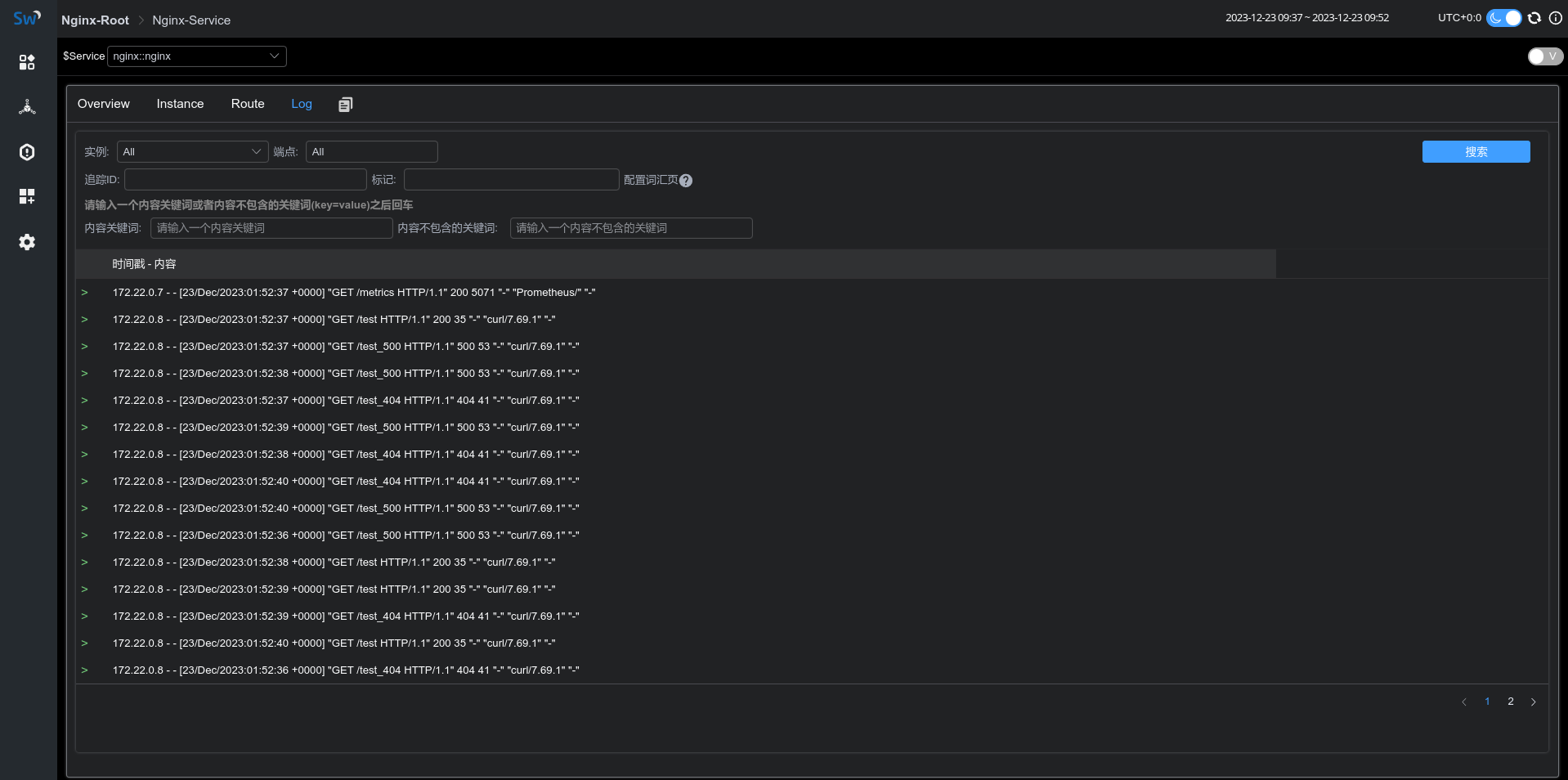Expand the first log entry arrow

tap(85, 292)
